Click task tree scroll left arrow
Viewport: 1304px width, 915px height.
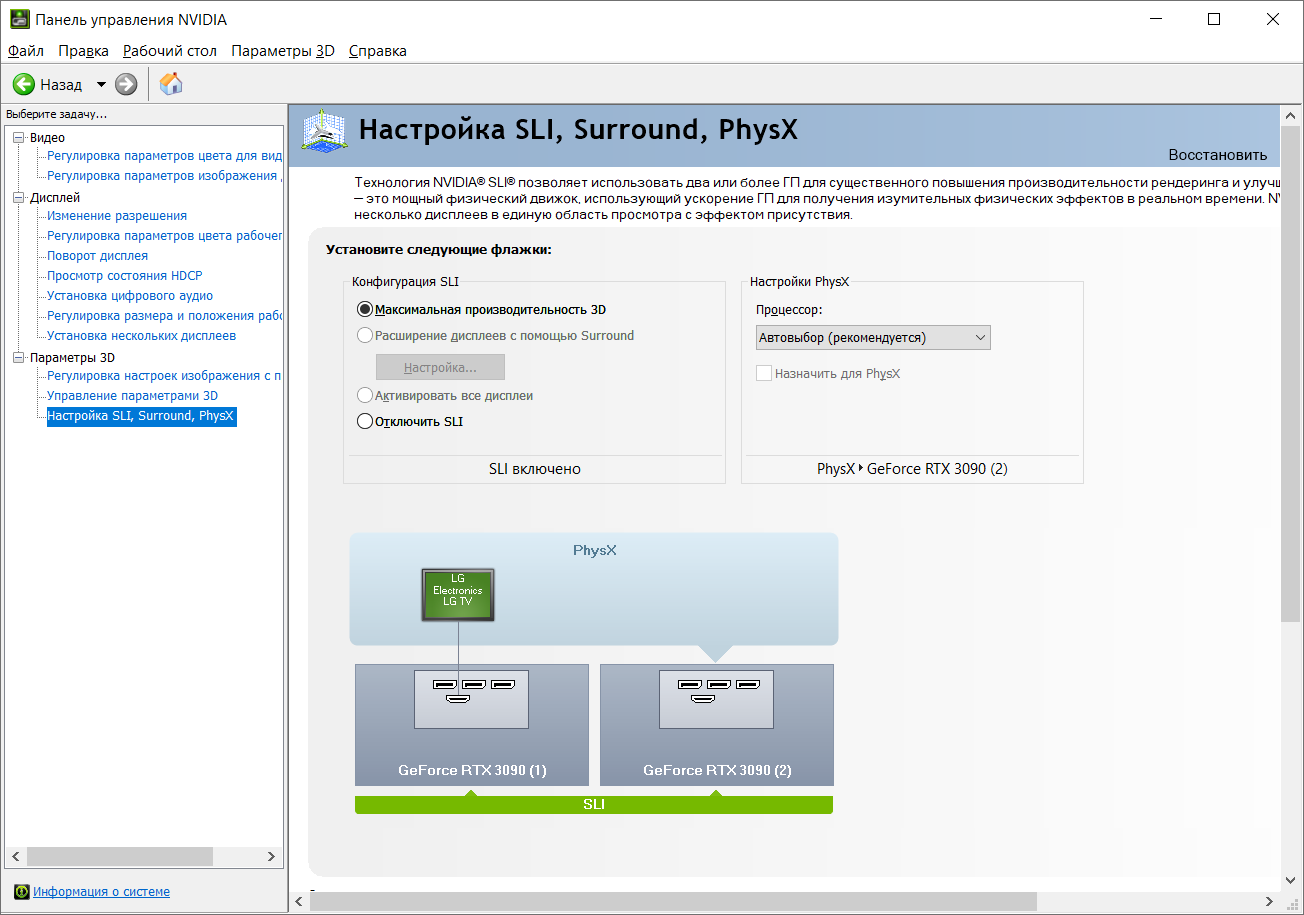coord(15,857)
